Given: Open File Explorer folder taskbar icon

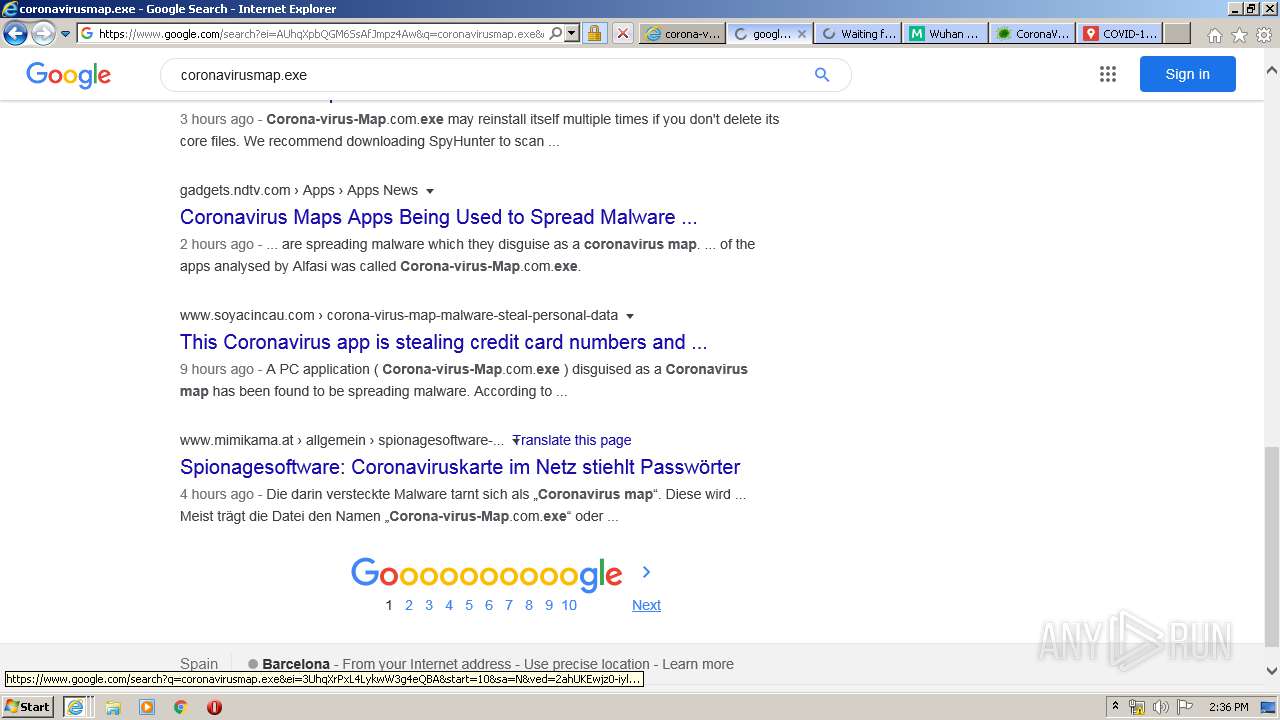Looking at the screenshot, I should (113, 707).
